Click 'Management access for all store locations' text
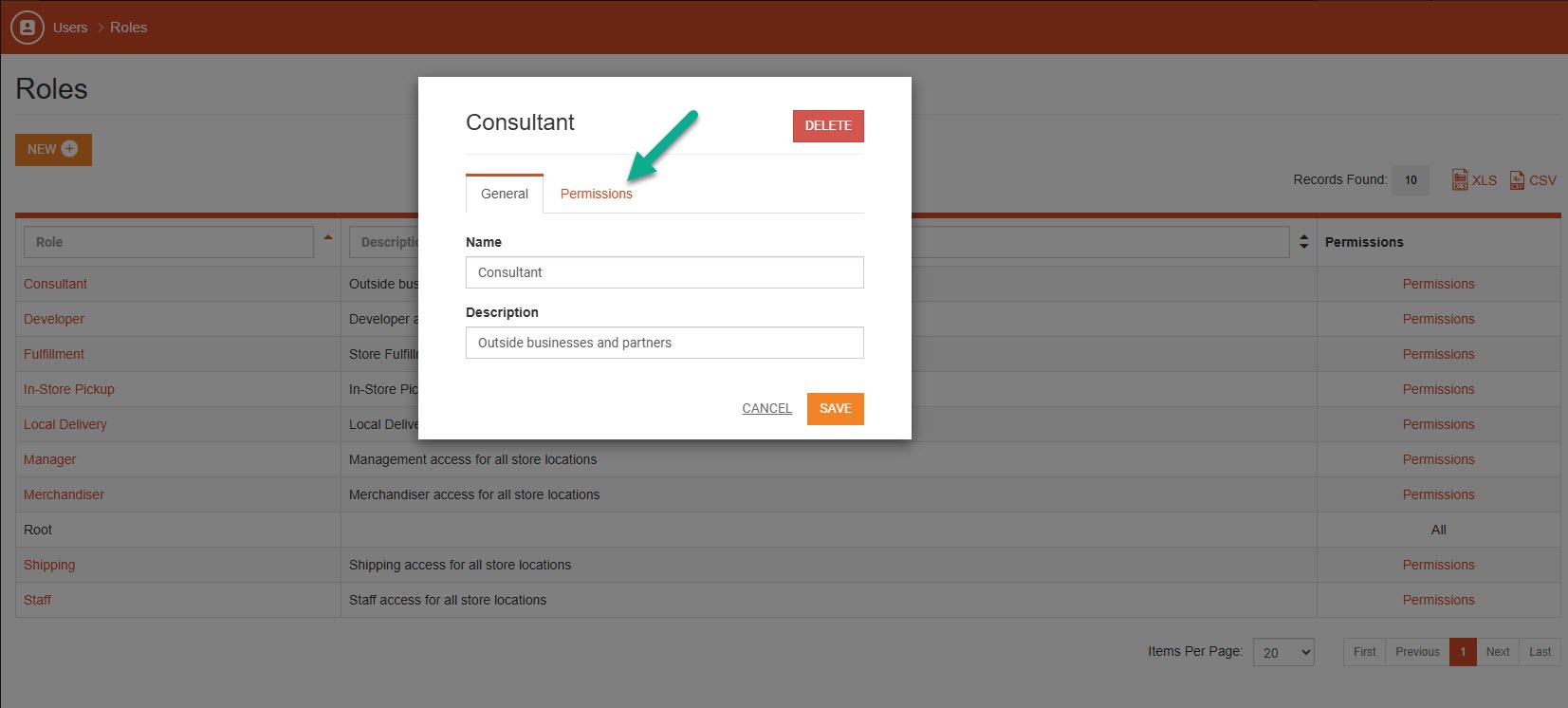This screenshot has width=1568, height=708. [x=472, y=459]
